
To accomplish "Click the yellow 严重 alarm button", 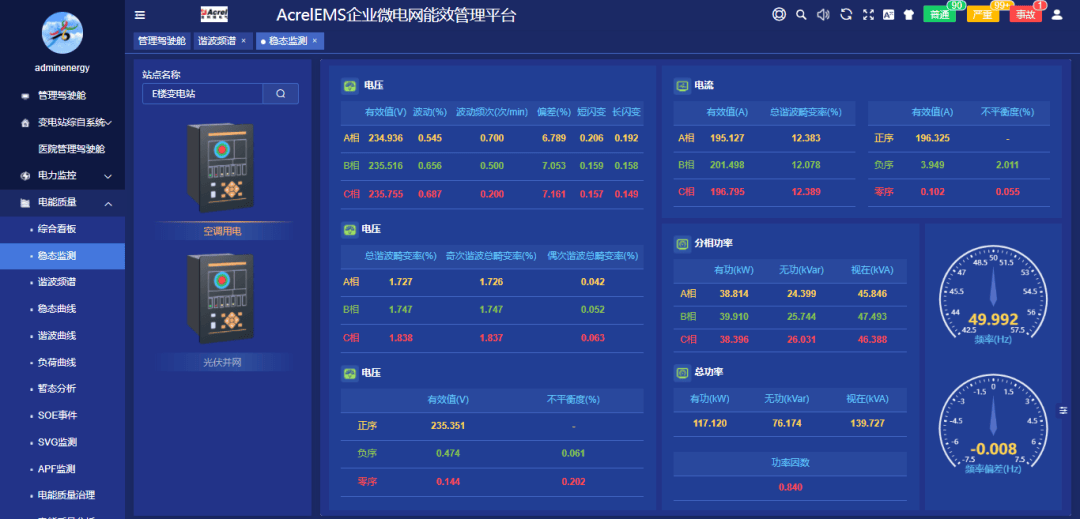I will tap(983, 14).
